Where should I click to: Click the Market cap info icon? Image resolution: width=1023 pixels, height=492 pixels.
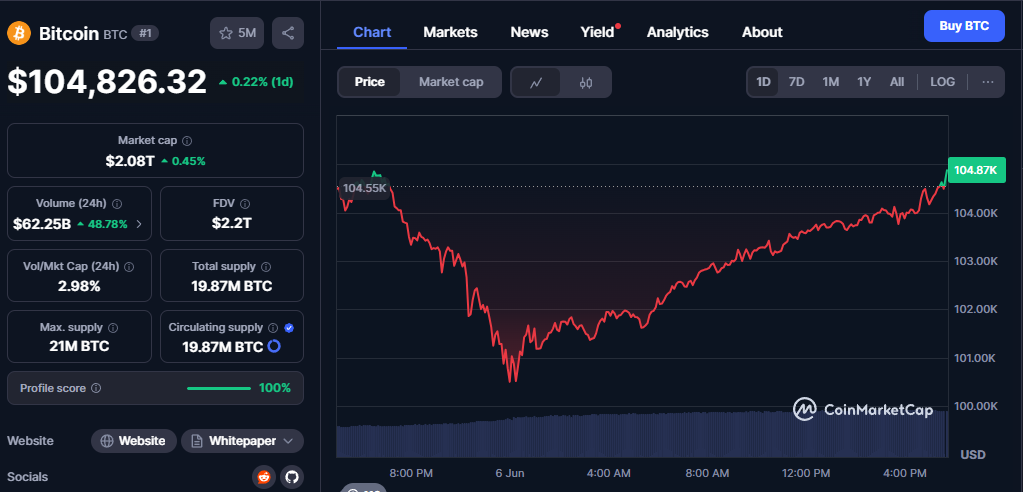point(187,141)
